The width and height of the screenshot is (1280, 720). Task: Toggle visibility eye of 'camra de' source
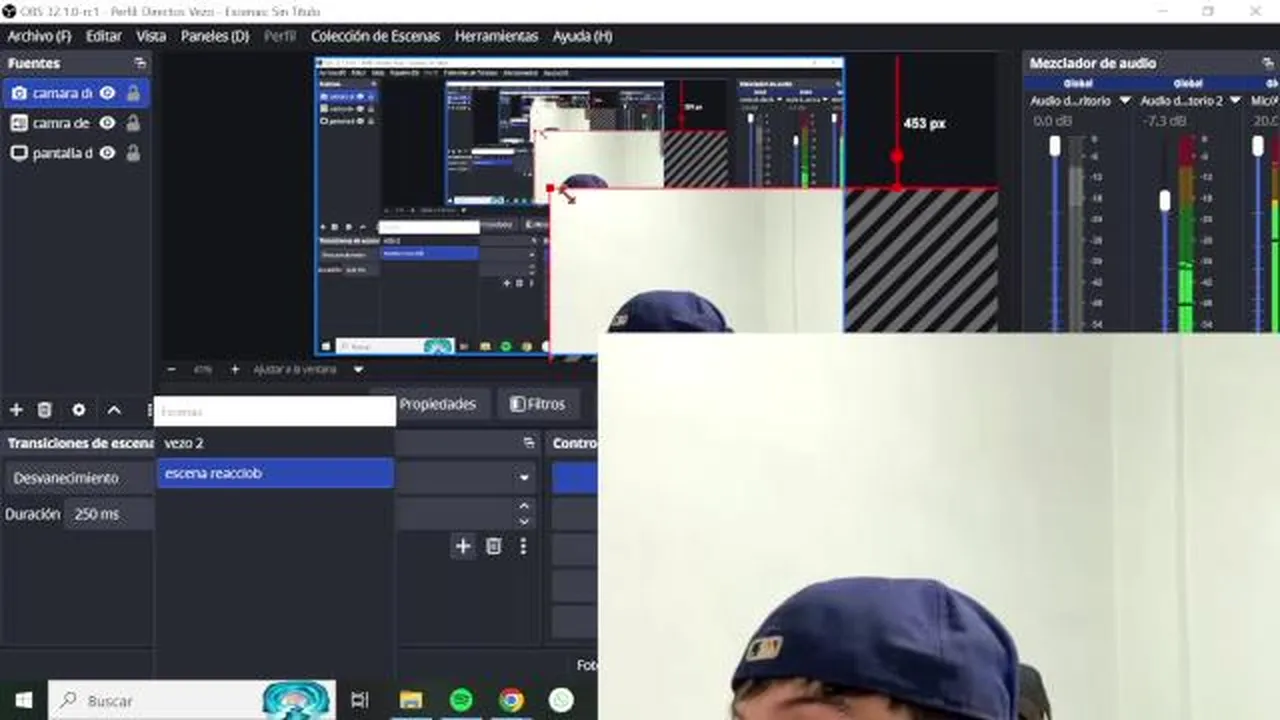(107, 123)
